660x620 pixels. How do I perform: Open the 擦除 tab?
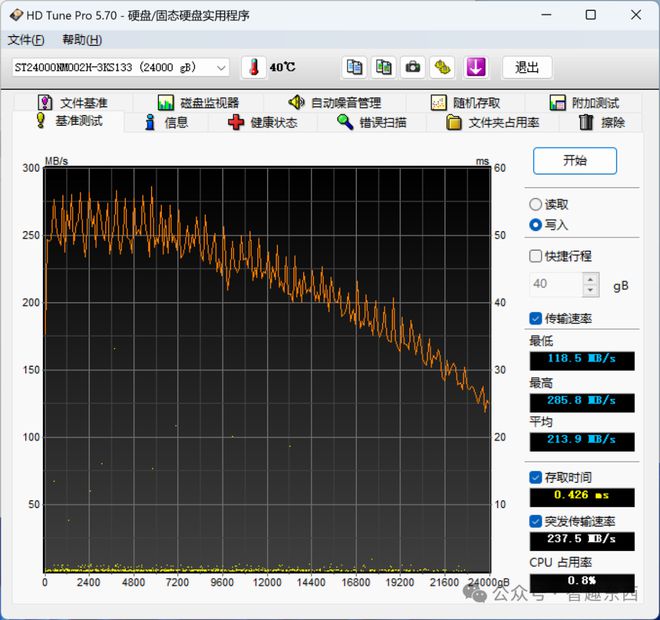pyautogui.click(x=602, y=122)
